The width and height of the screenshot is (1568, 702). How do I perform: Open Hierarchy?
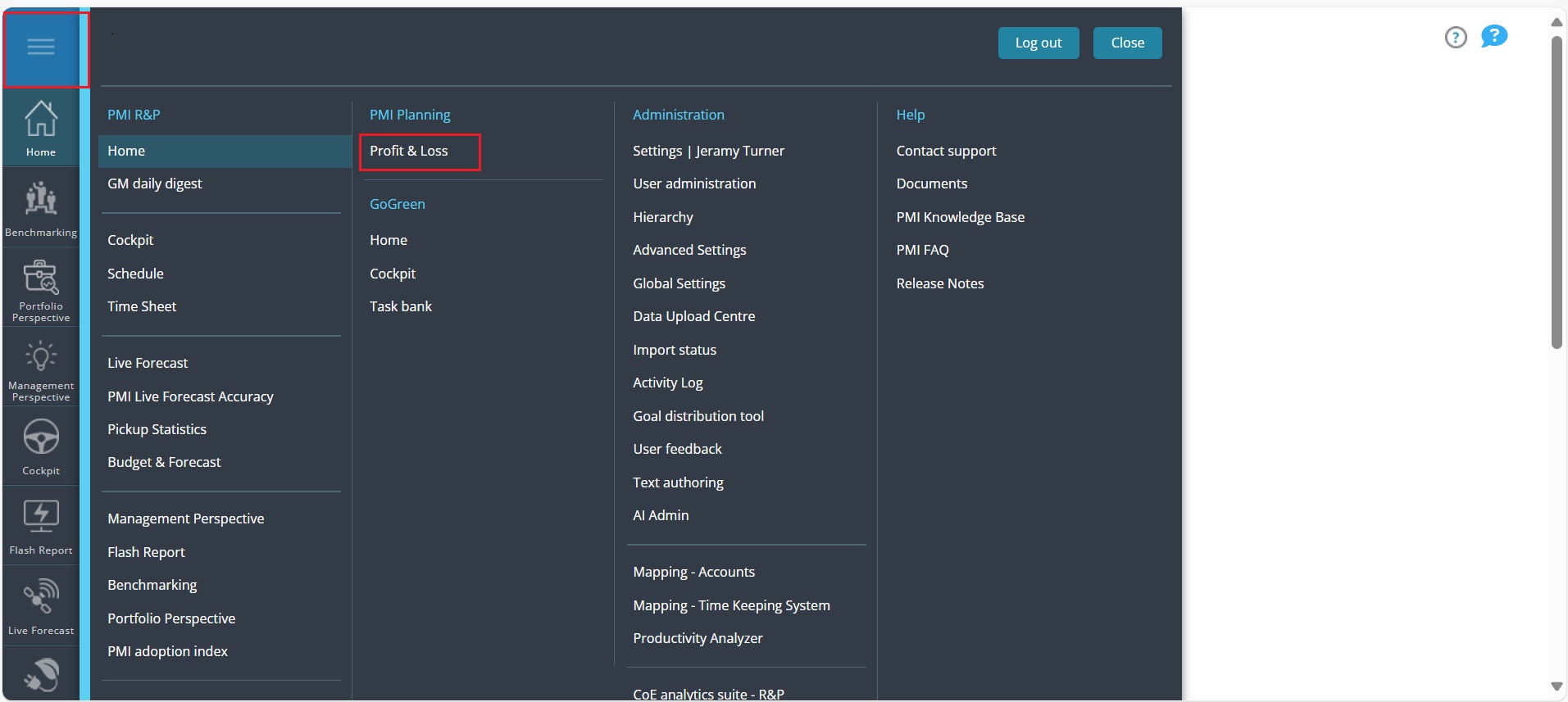pos(662,217)
